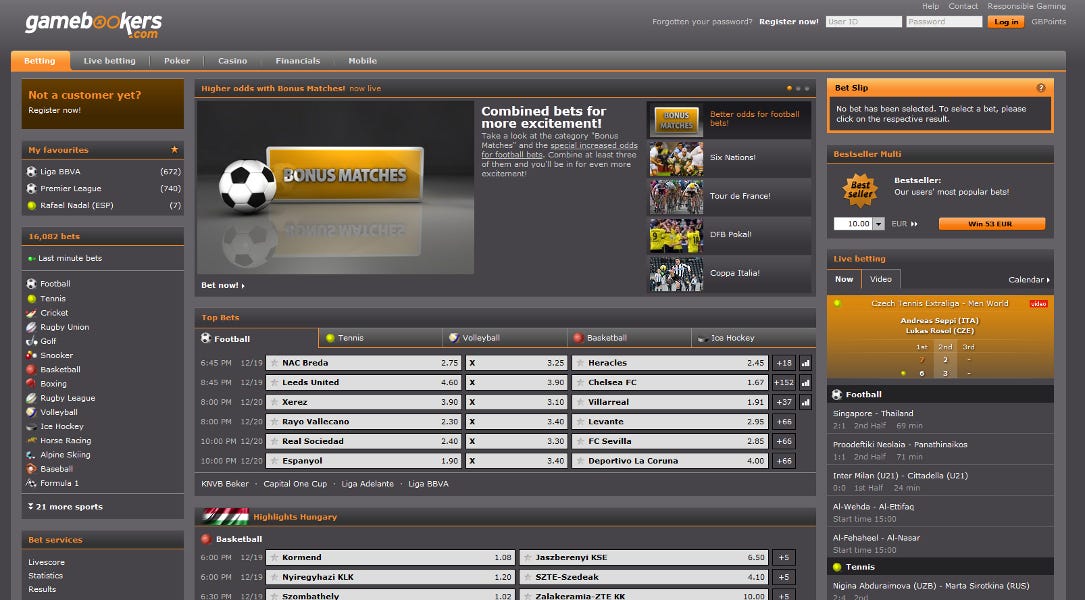Image resolution: width=1085 pixels, height=600 pixels.
Task: Select second banner carousel dot
Action: click(798, 89)
